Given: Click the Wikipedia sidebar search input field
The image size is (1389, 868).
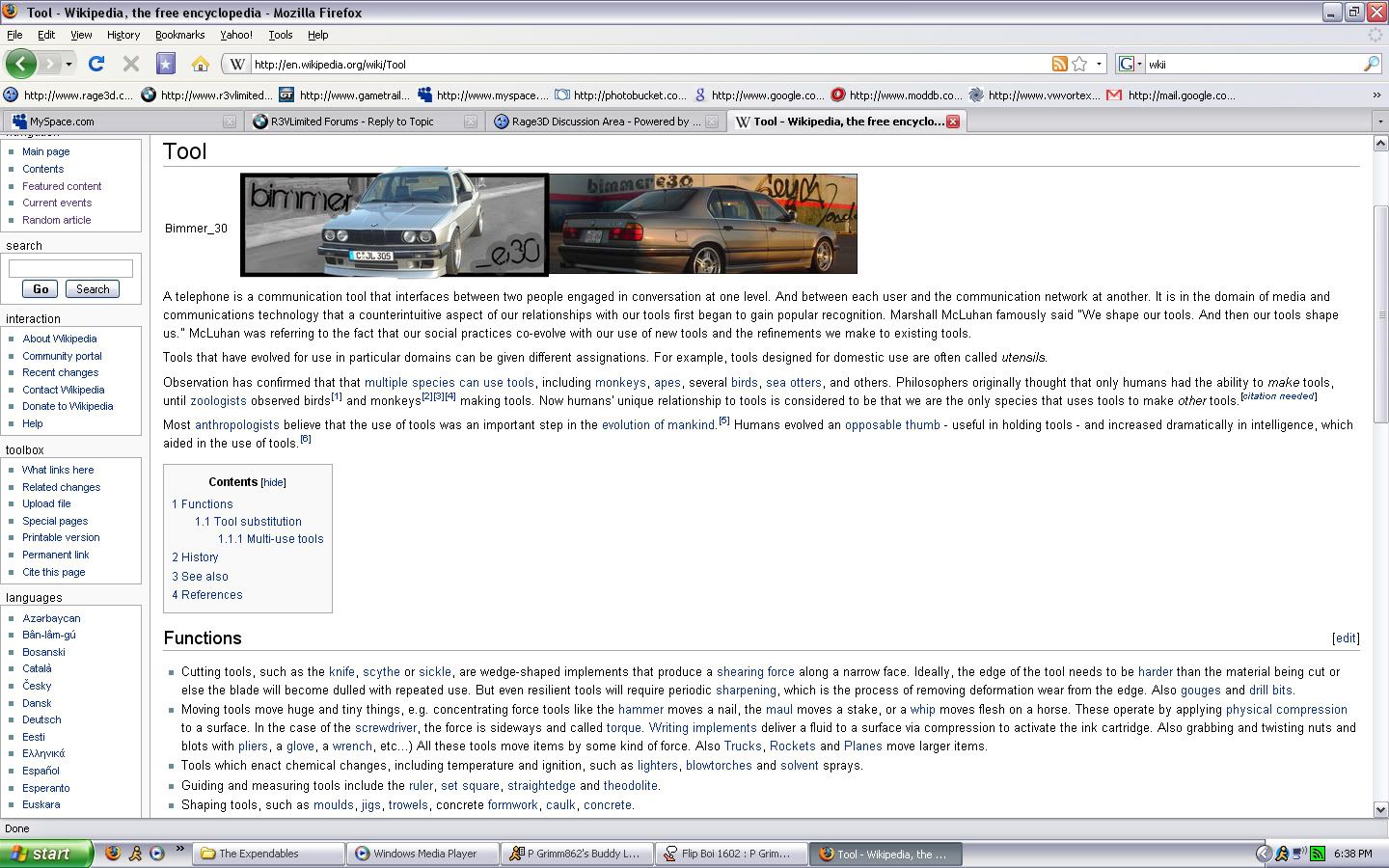Looking at the screenshot, I should pyautogui.click(x=70, y=268).
